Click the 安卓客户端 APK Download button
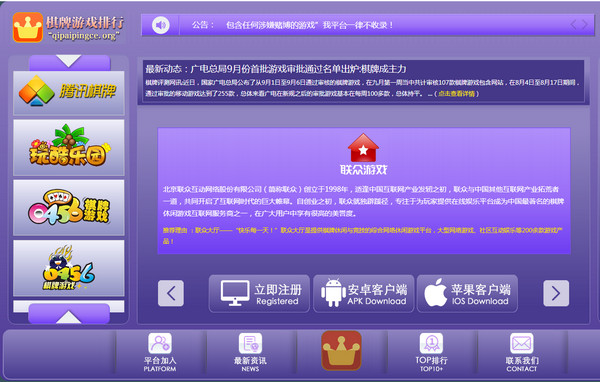This screenshot has height=382, width=600. click(364, 294)
